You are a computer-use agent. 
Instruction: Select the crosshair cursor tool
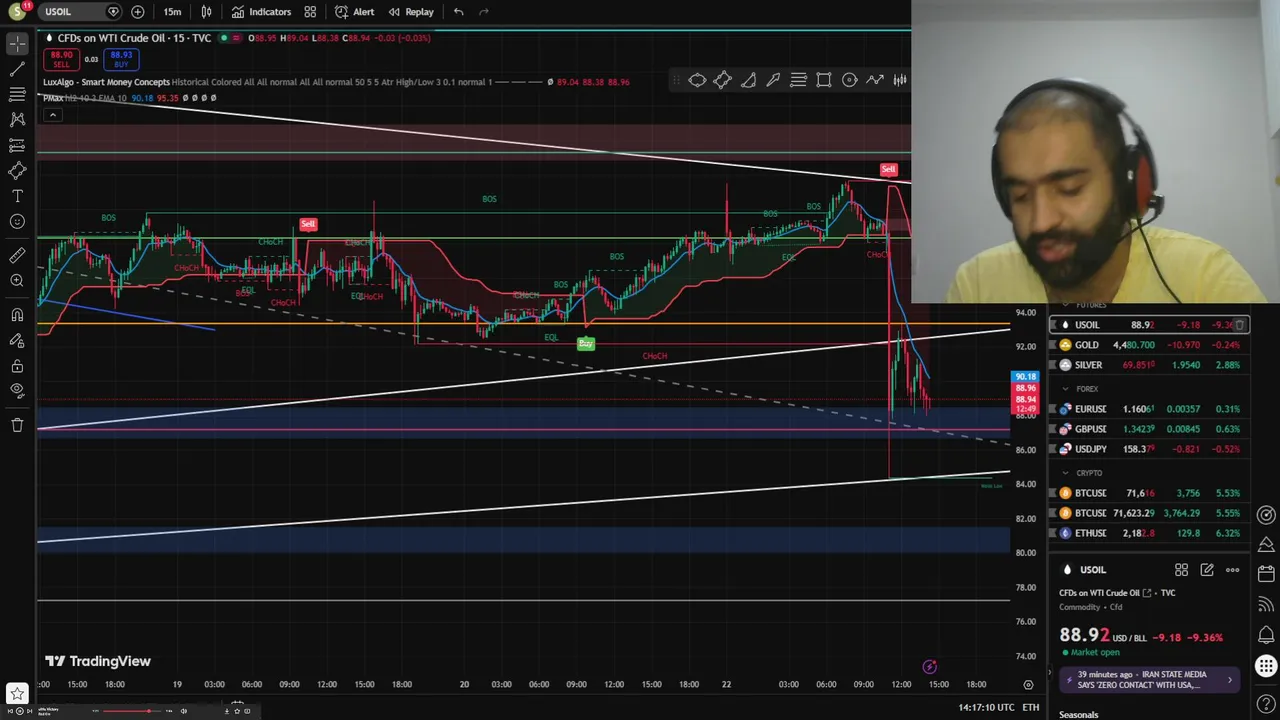17,44
